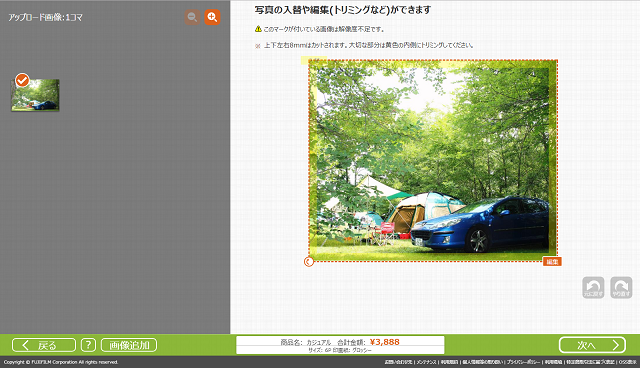This screenshot has height=368, width=640.
Task: Click the redo (やり直す) icon
Action: pos(621,288)
